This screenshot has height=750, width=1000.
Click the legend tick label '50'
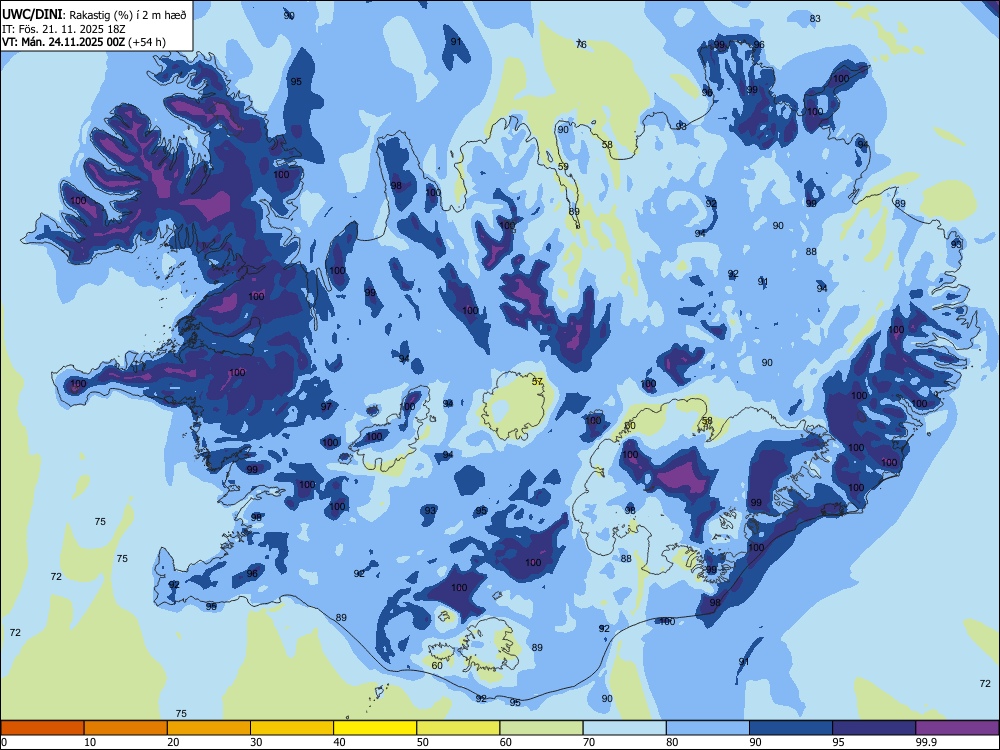(x=423, y=742)
